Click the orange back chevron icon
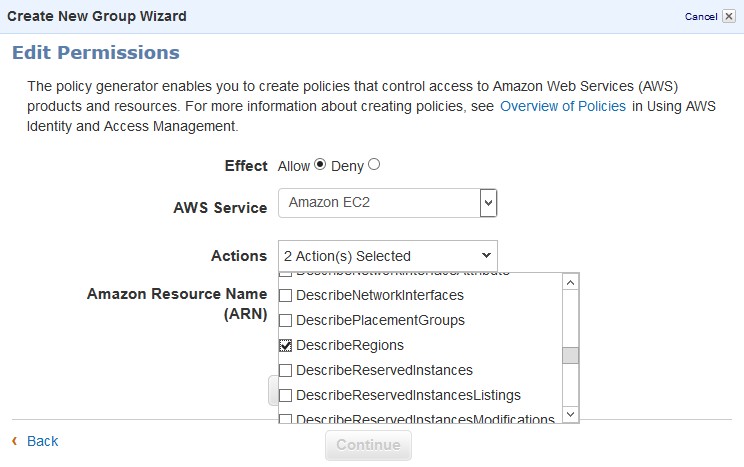Image resolution: width=744 pixels, height=467 pixels. 14,441
